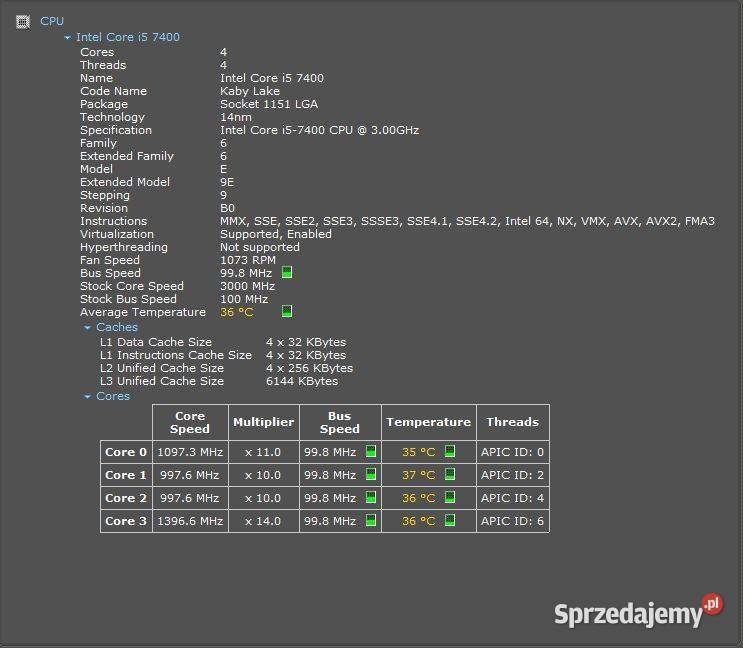The image size is (743, 648).
Task: Click the Revision B0 value
Action: (227, 208)
